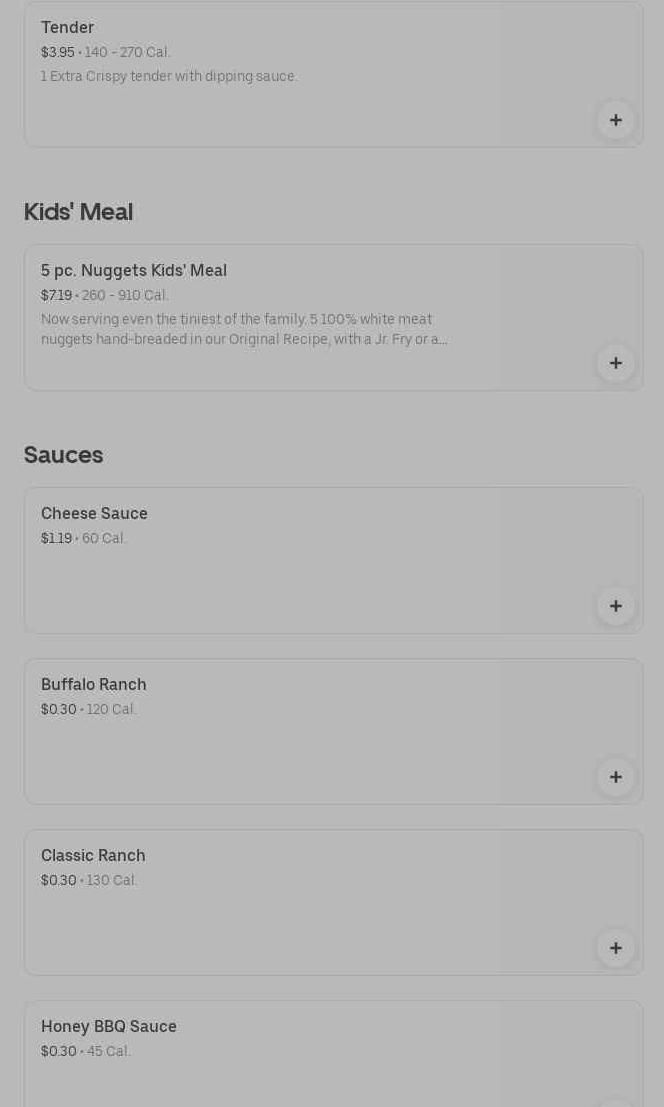
Task: Add Buffalo Ranch sauce with plus button
Action: click(615, 777)
